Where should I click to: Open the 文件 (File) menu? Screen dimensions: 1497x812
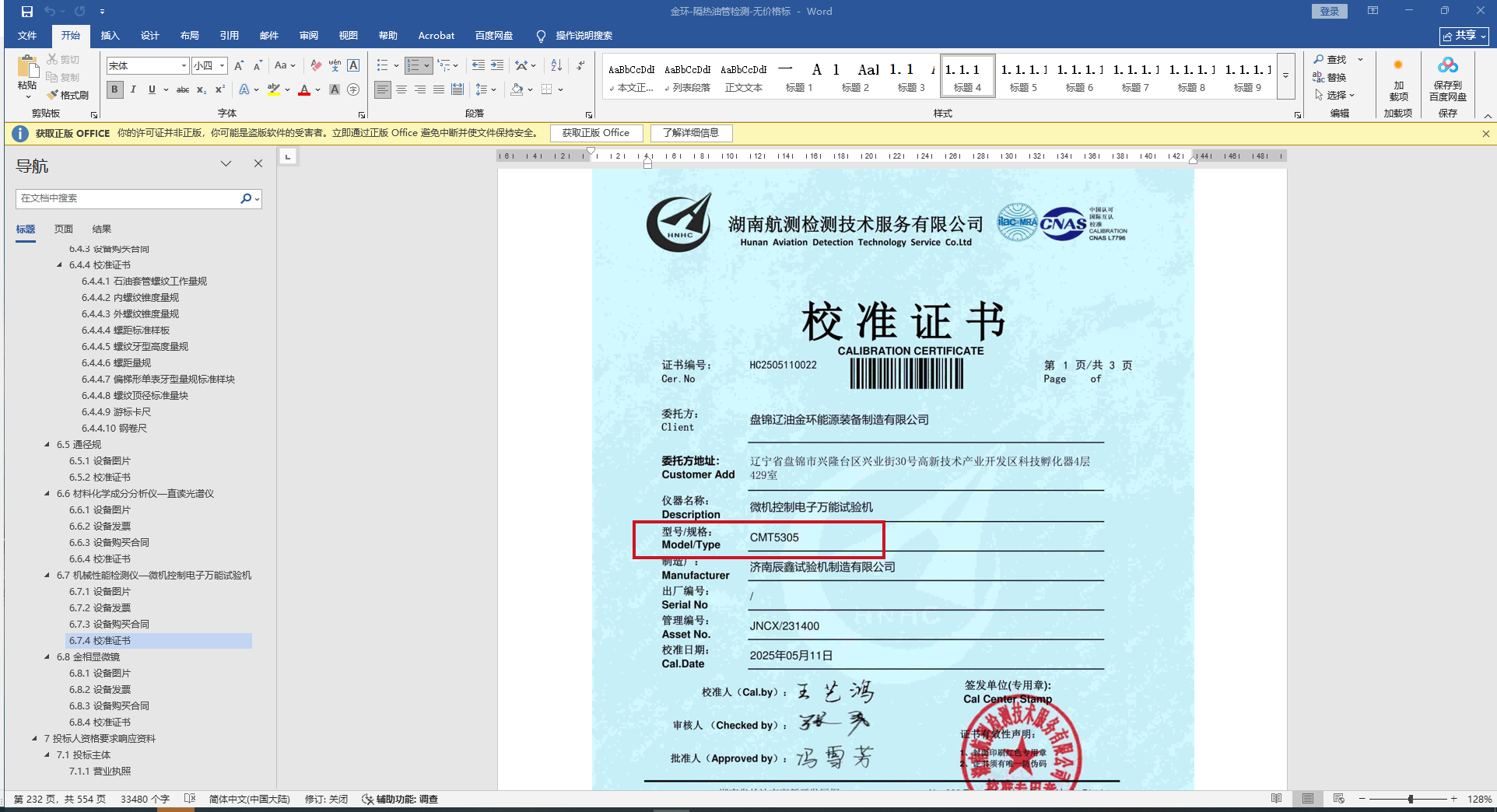27,36
